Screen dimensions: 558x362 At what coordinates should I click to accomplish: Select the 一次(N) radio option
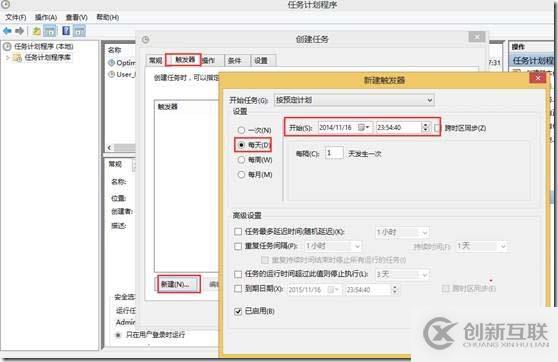pos(241,130)
